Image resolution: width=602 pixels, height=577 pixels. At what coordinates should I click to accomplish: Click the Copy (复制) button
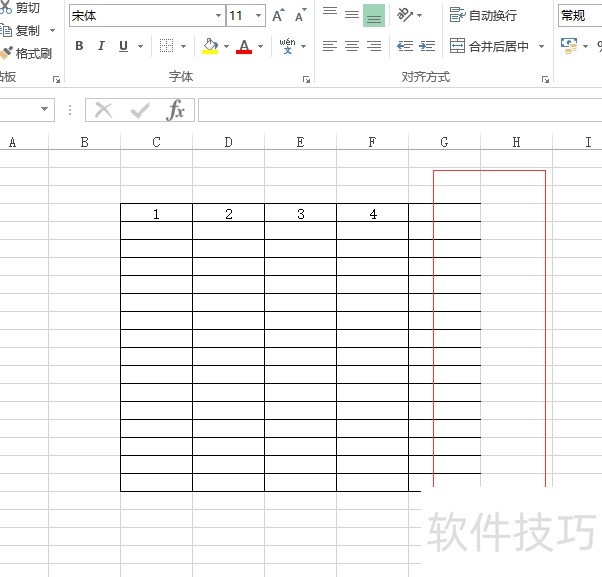(x=20, y=30)
